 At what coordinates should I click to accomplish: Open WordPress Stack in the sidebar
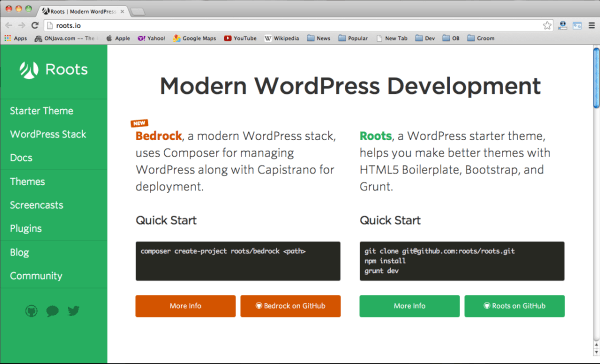click(48, 134)
